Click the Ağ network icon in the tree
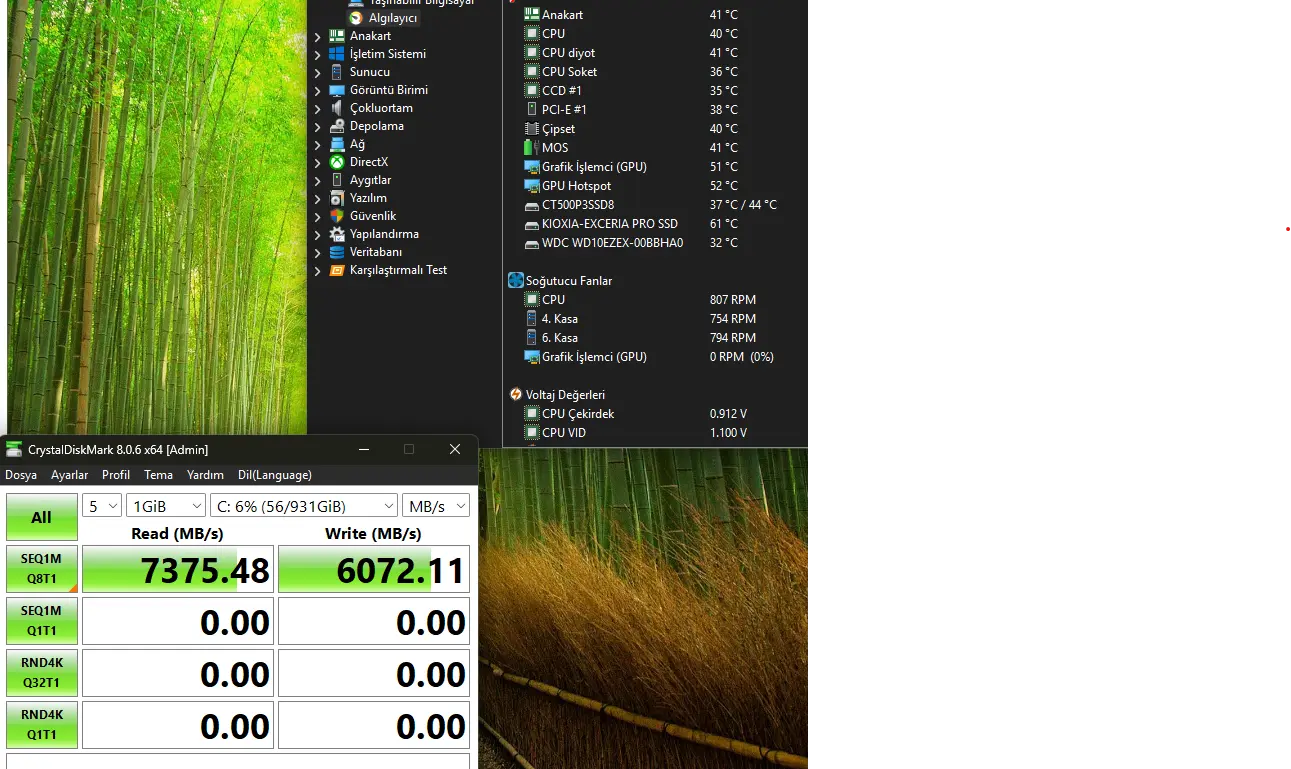 pos(337,144)
